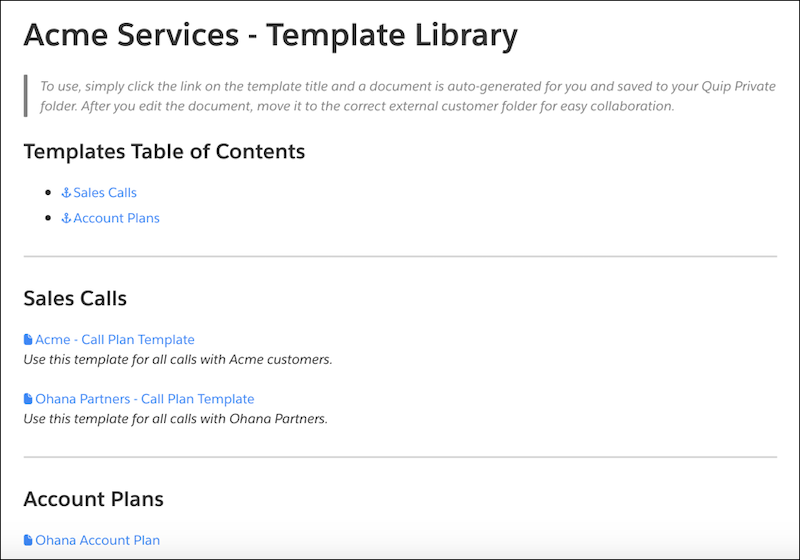Click document icon beside Acme Call Plan Template
Viewport: 800px width, 560px height.
click(x=28, y=340)
